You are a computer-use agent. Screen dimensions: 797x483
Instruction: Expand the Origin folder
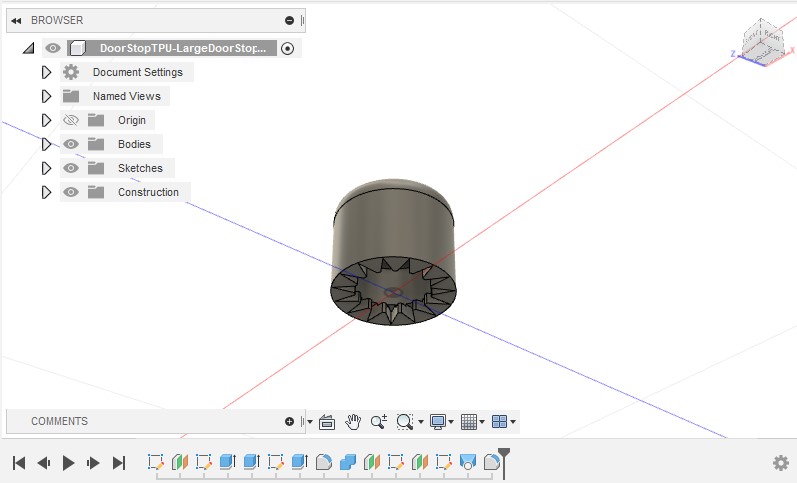[46, 120]
